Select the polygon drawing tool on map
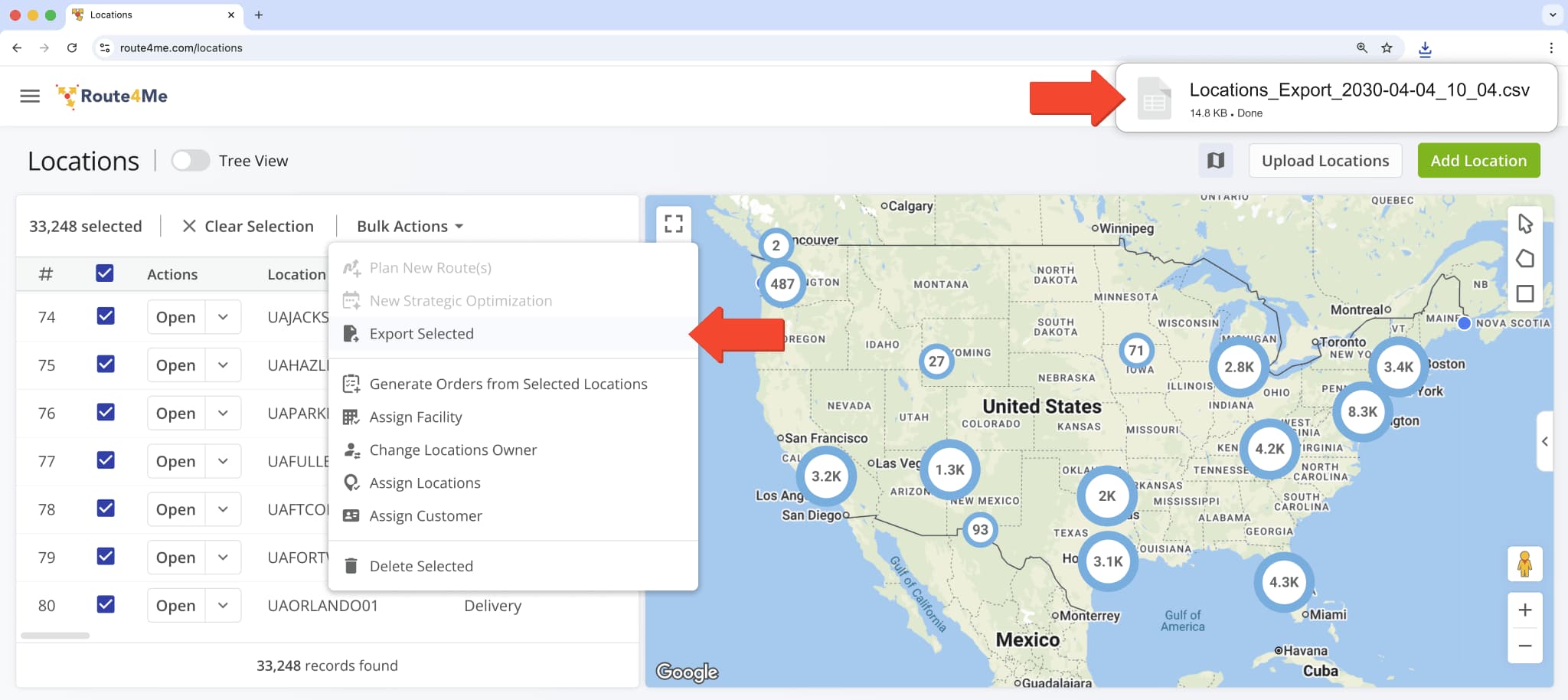 [1524, 259]
